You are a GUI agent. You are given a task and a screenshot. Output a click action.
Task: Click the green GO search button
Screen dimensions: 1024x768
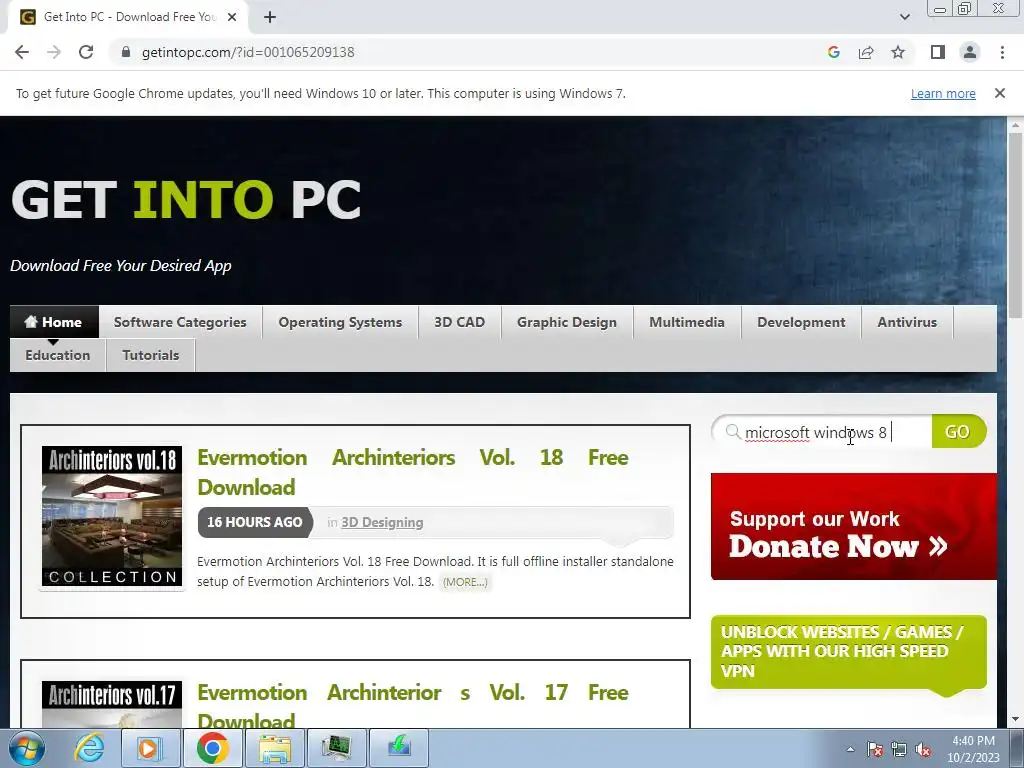pyautogui.click(x=958, y=432)
